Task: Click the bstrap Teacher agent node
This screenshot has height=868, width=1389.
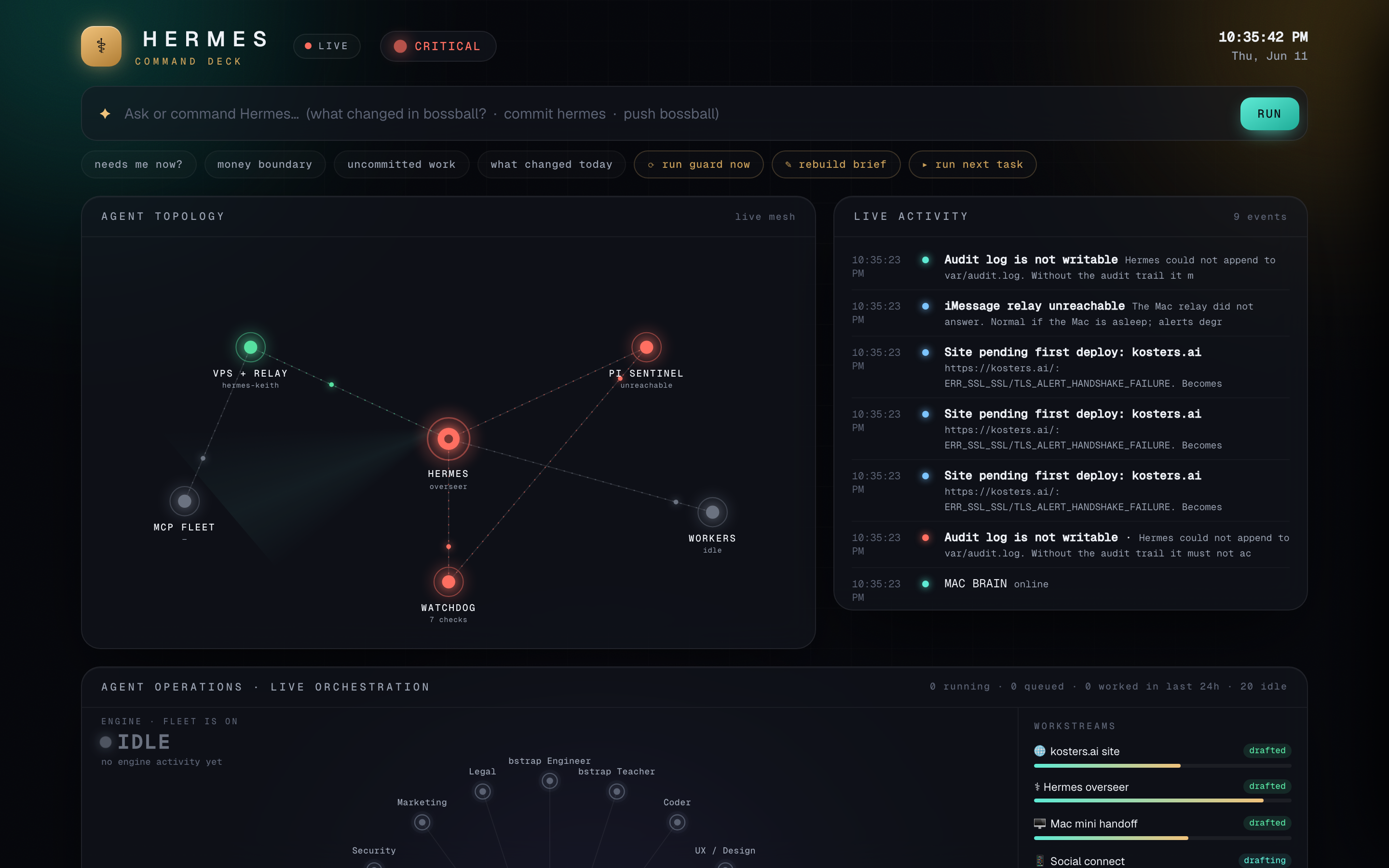Action: 616,792
